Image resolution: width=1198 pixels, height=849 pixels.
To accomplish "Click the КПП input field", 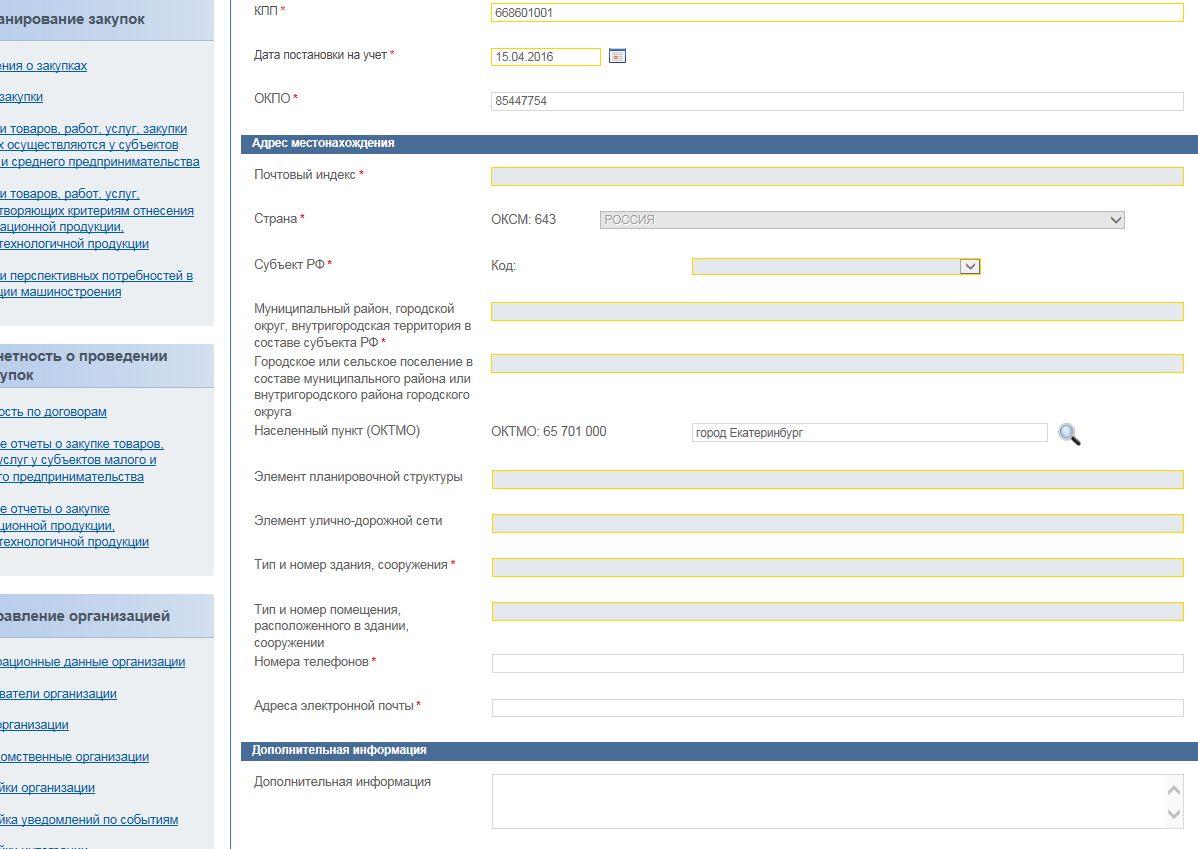I will pos(836,13).
